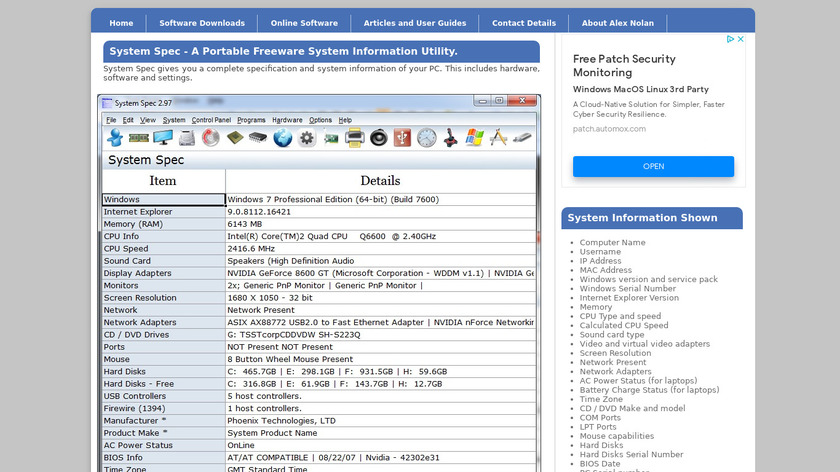Click the Windows flag icon
This screenshot has height=472, width=840.
click(x=475, y=138)
